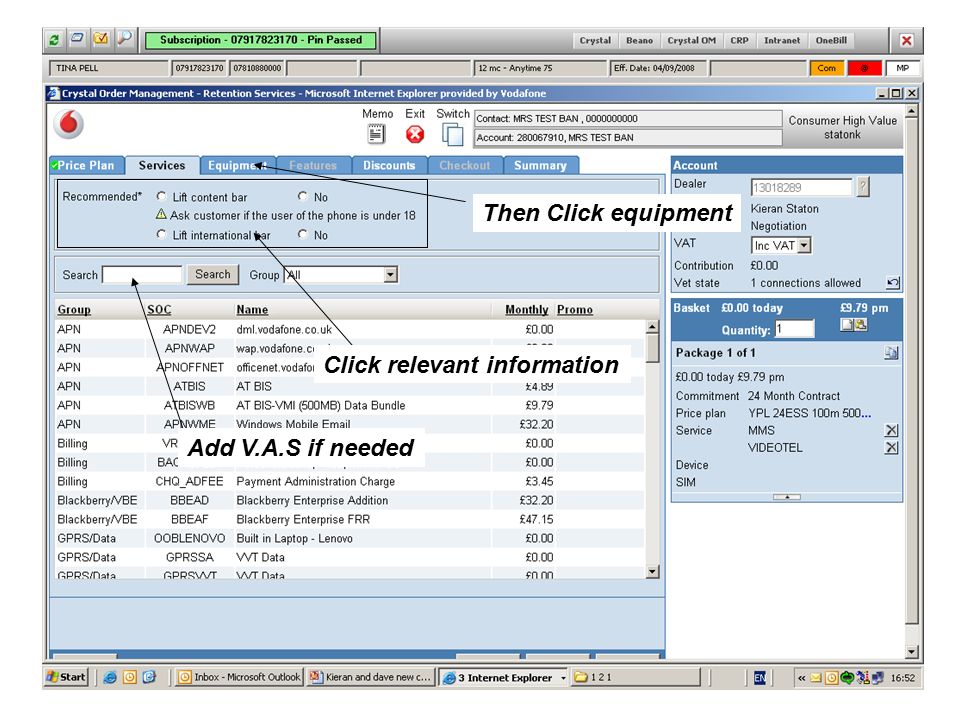Click the Quantity input field
The image size is (960, 720).
point(795,329)
